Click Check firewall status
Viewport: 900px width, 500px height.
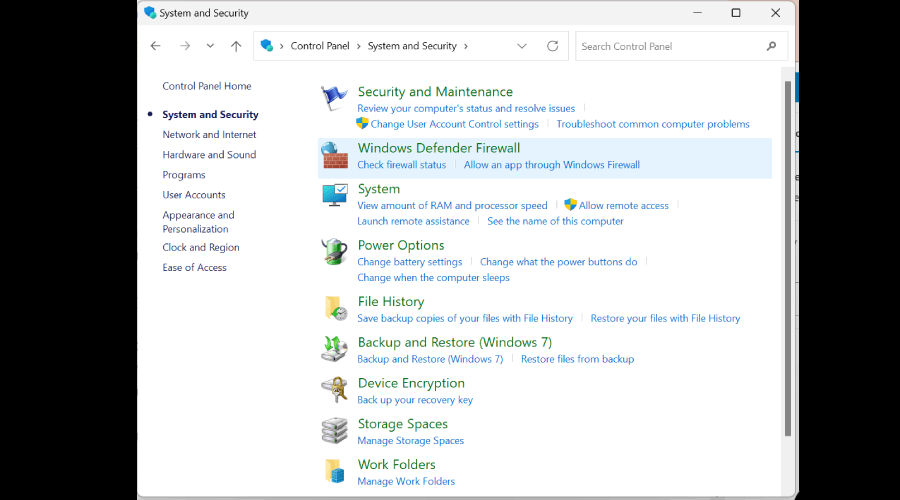click(401, 165)
